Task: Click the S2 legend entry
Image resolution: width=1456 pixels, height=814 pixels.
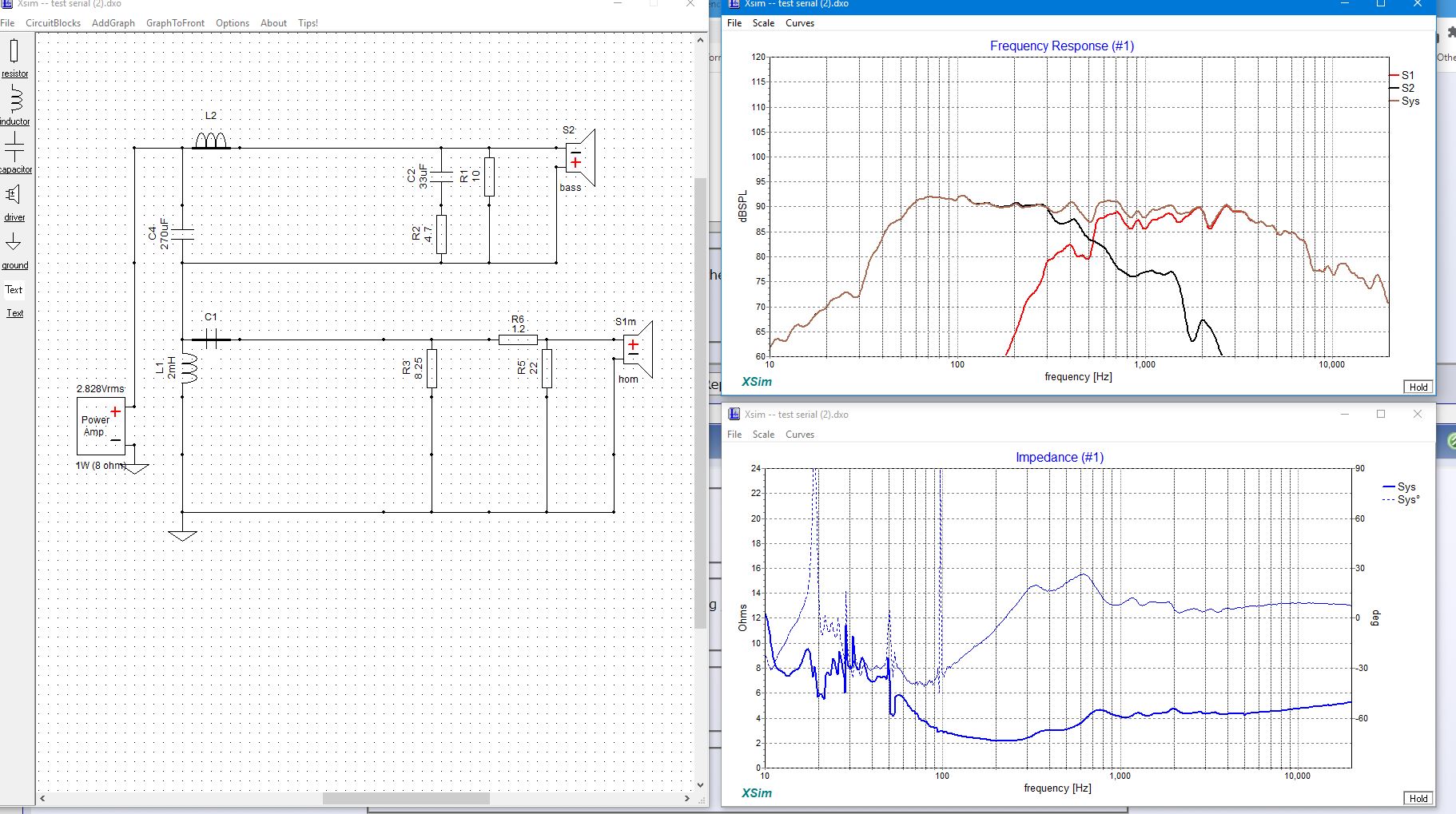Action: click(x=1402, y=88)
